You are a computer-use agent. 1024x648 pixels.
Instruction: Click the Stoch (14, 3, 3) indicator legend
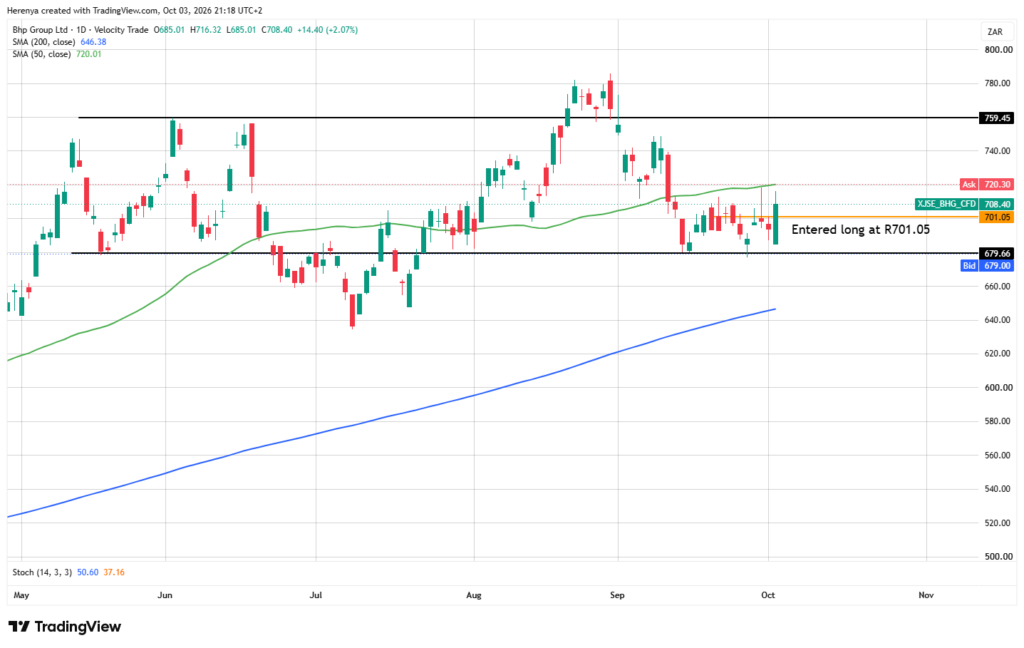click(x=42, y=572)
